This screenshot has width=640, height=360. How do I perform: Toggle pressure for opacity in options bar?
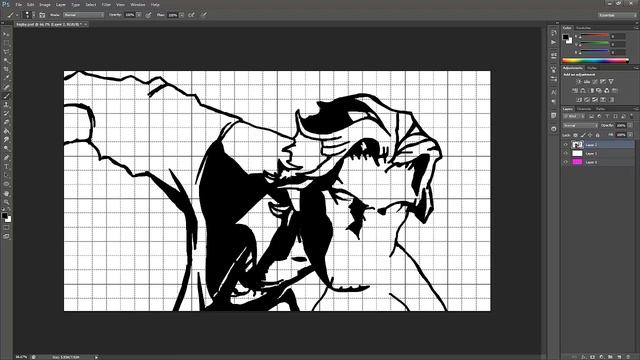click(x=148, y=15)
